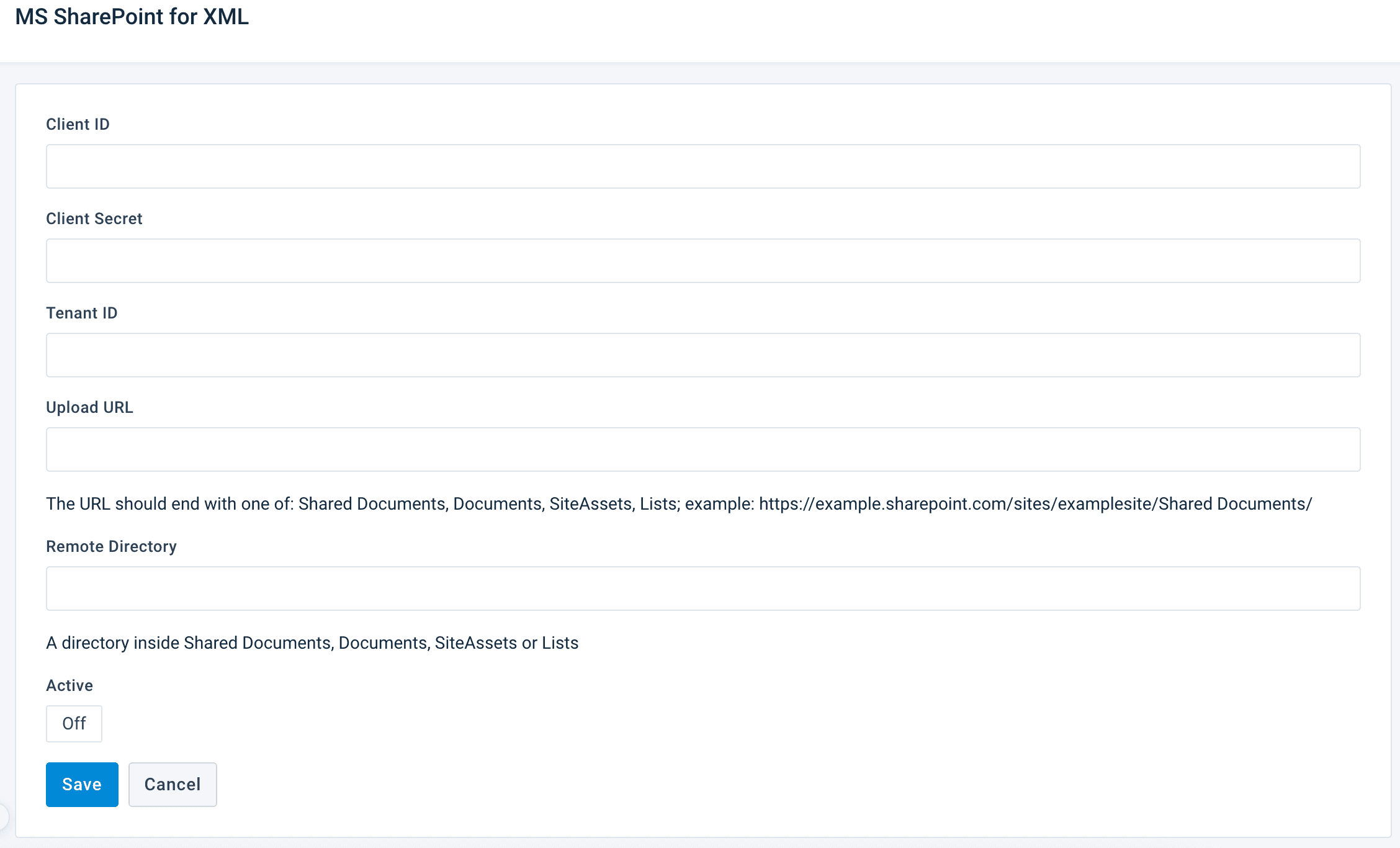Screen dimensions: 1400x848
Task: Click the example sharepoint.com URL in hint text
Action: tap(1035, 503)
